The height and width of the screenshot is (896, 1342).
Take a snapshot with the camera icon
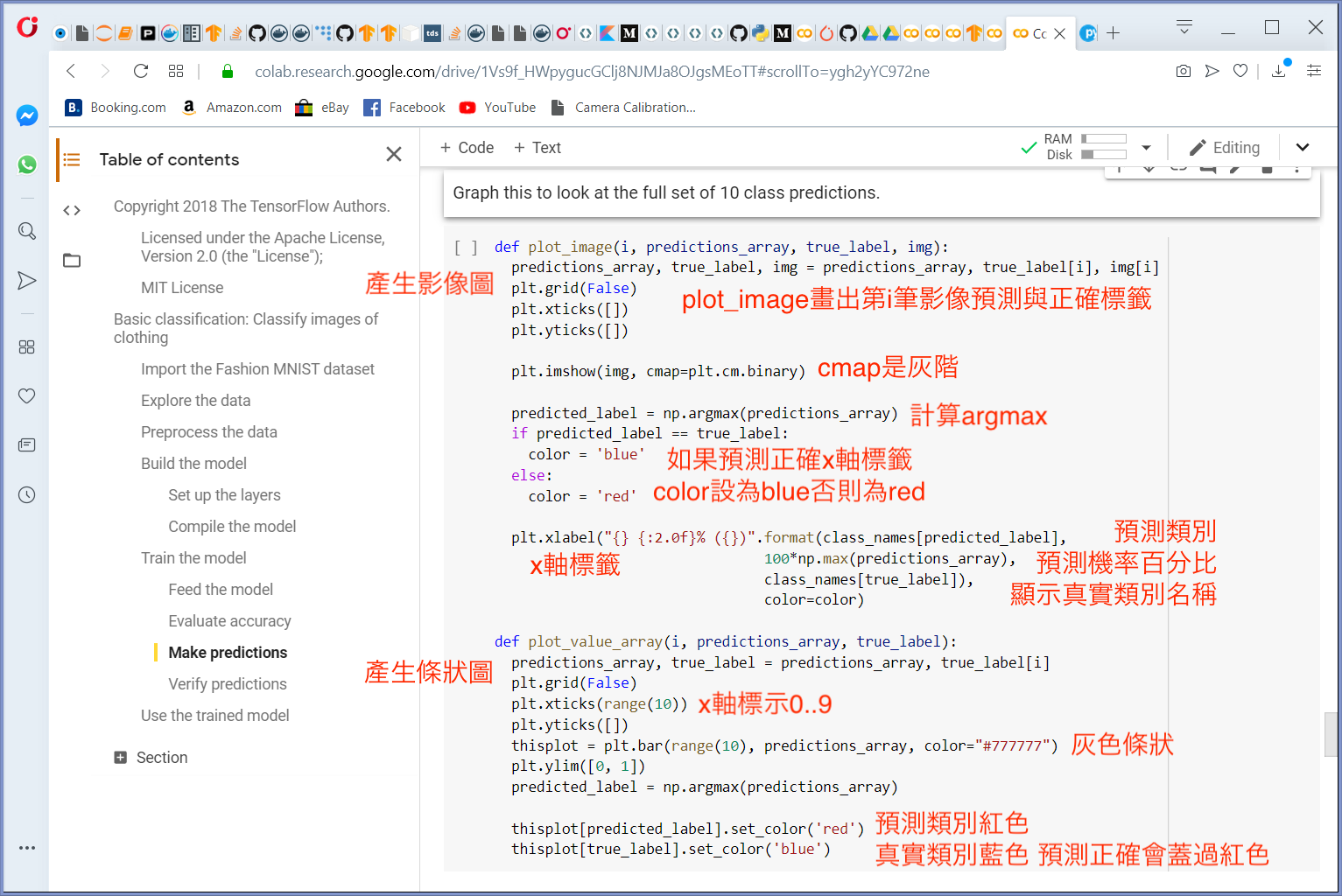coord(1184,71)
